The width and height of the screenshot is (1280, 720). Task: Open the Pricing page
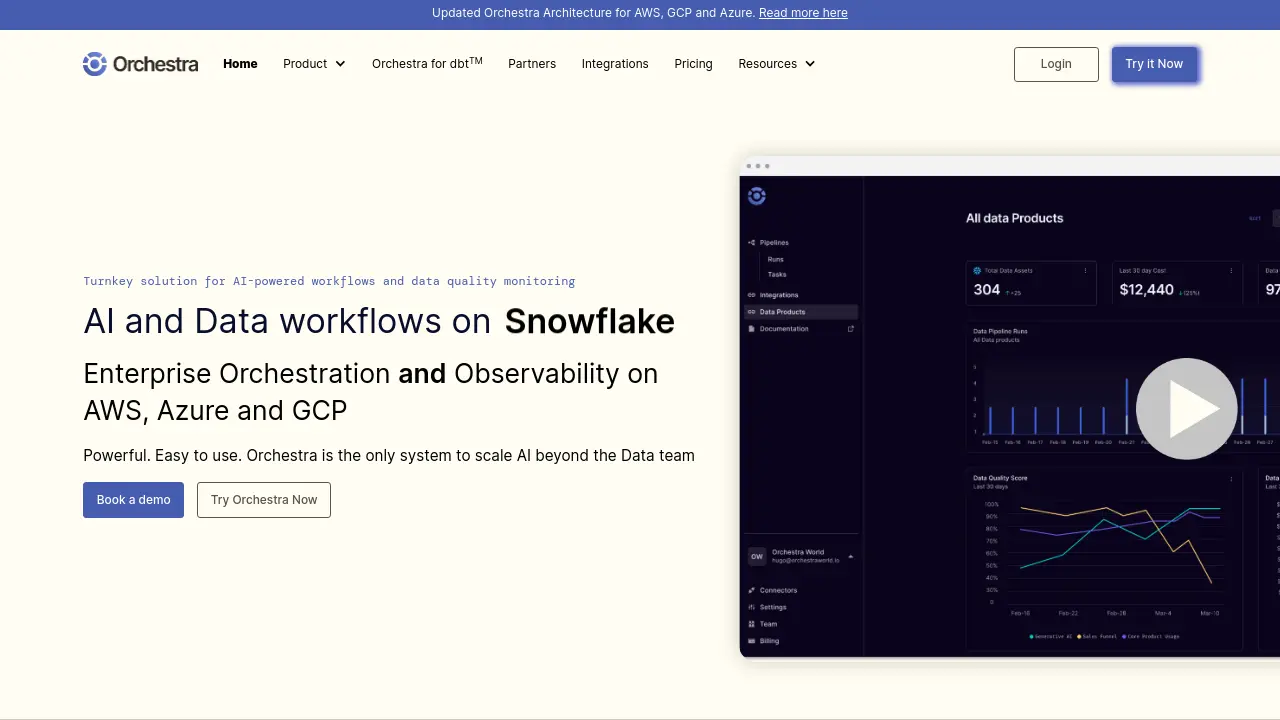pos(693,64)
